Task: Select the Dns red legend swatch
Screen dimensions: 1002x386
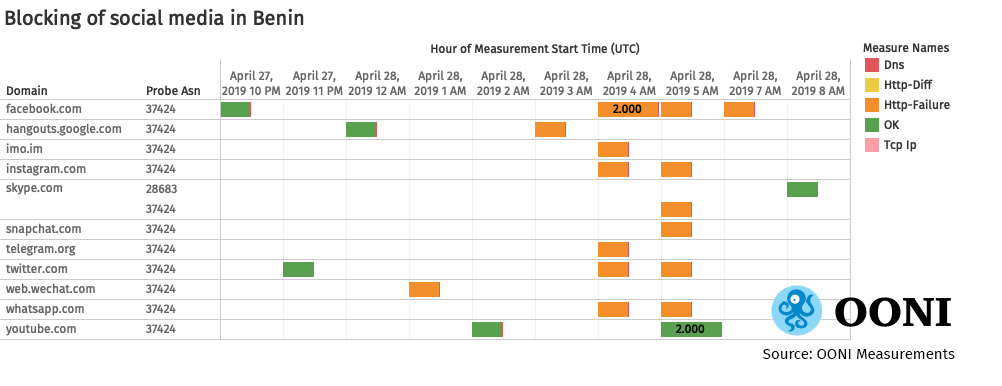Action: click(x=872, y=65)
